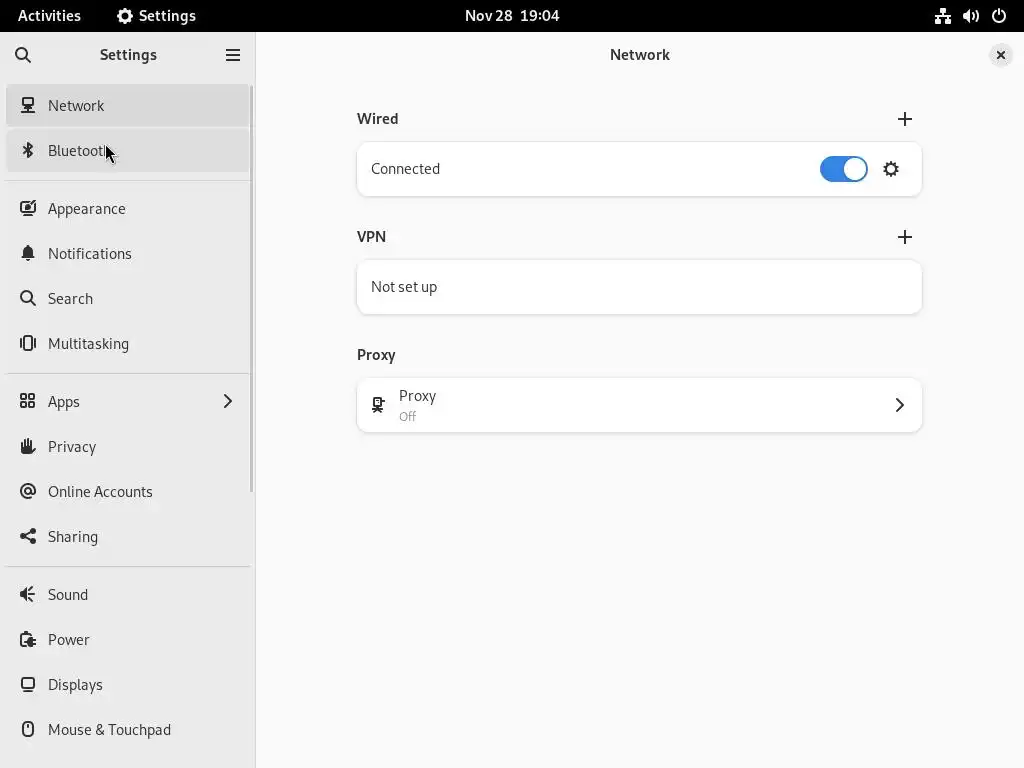Click the Apps grid icon
Image resolution: width=1024 pixels, height=768 pixels.
pos(27,401)
